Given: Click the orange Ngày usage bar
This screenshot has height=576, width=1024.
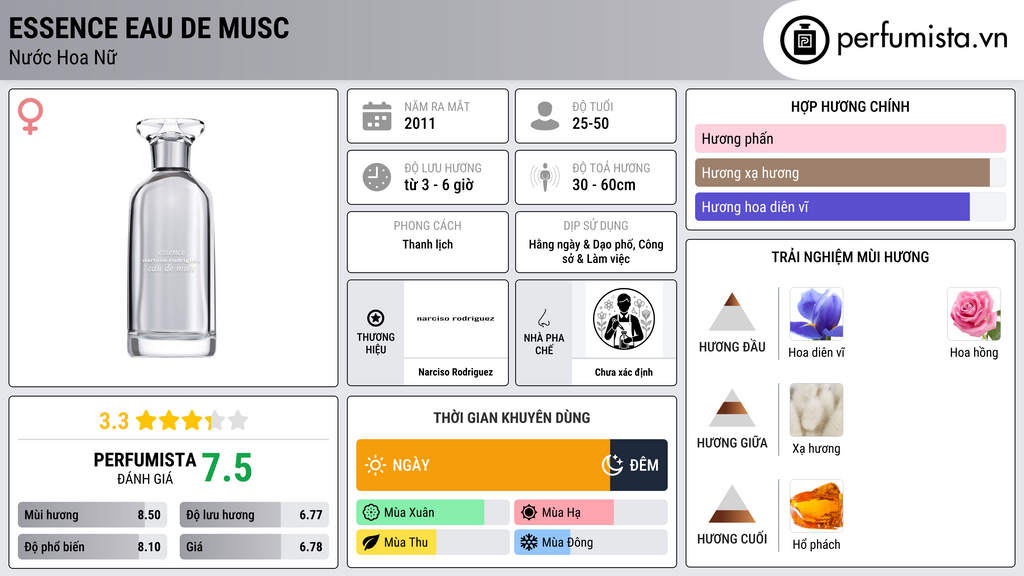Looking at the screenshot, I should pyautogui.click(x=483, y=465).
